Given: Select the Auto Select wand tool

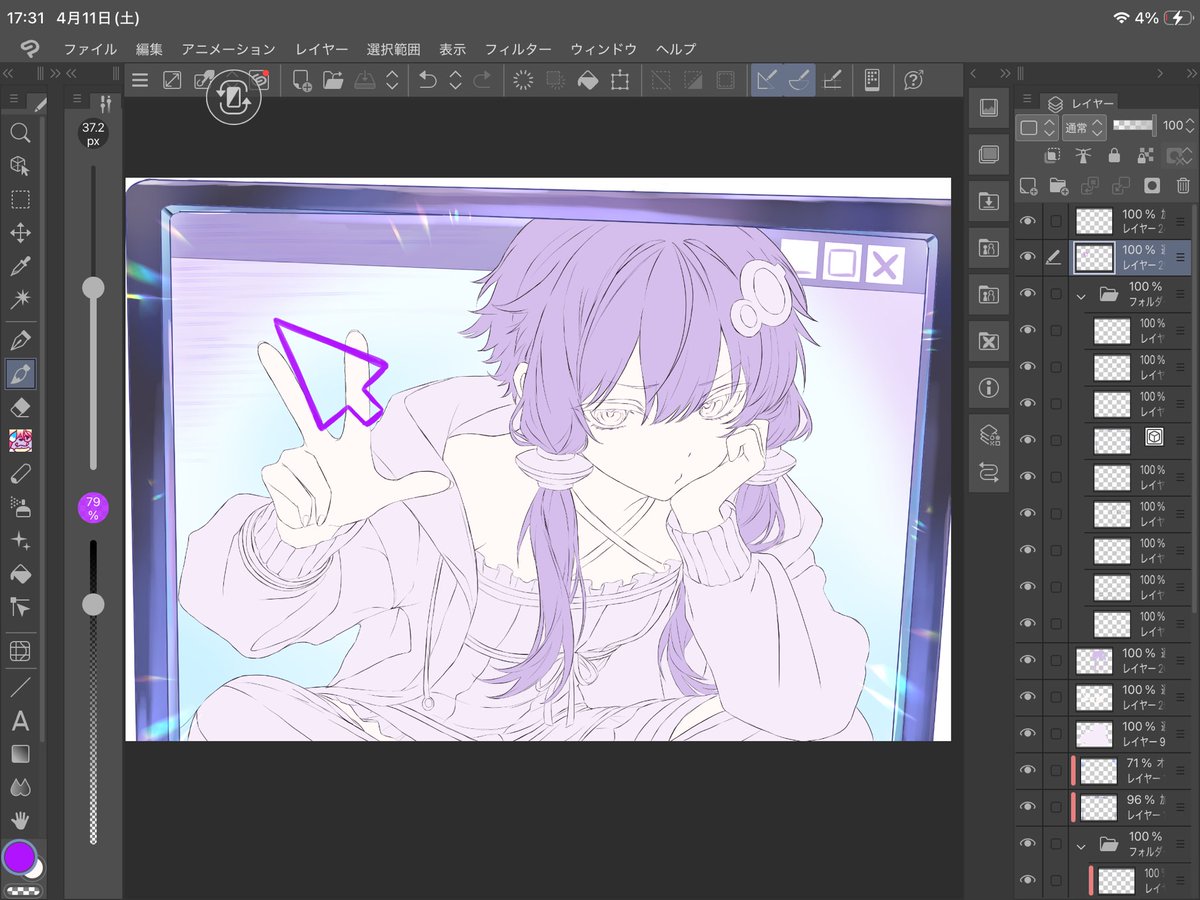Looking at the screenshot, I should click(20, 299).
